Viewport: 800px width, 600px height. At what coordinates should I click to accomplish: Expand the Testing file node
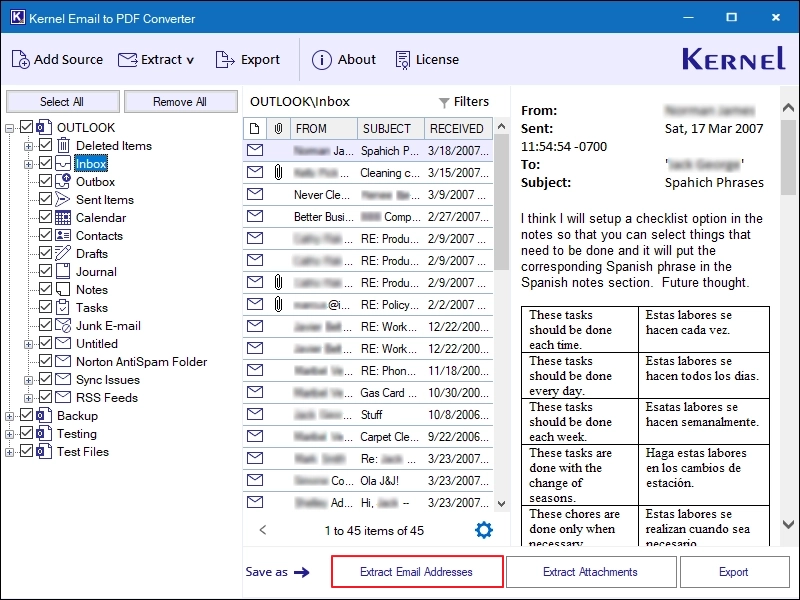tap(9, 435)
